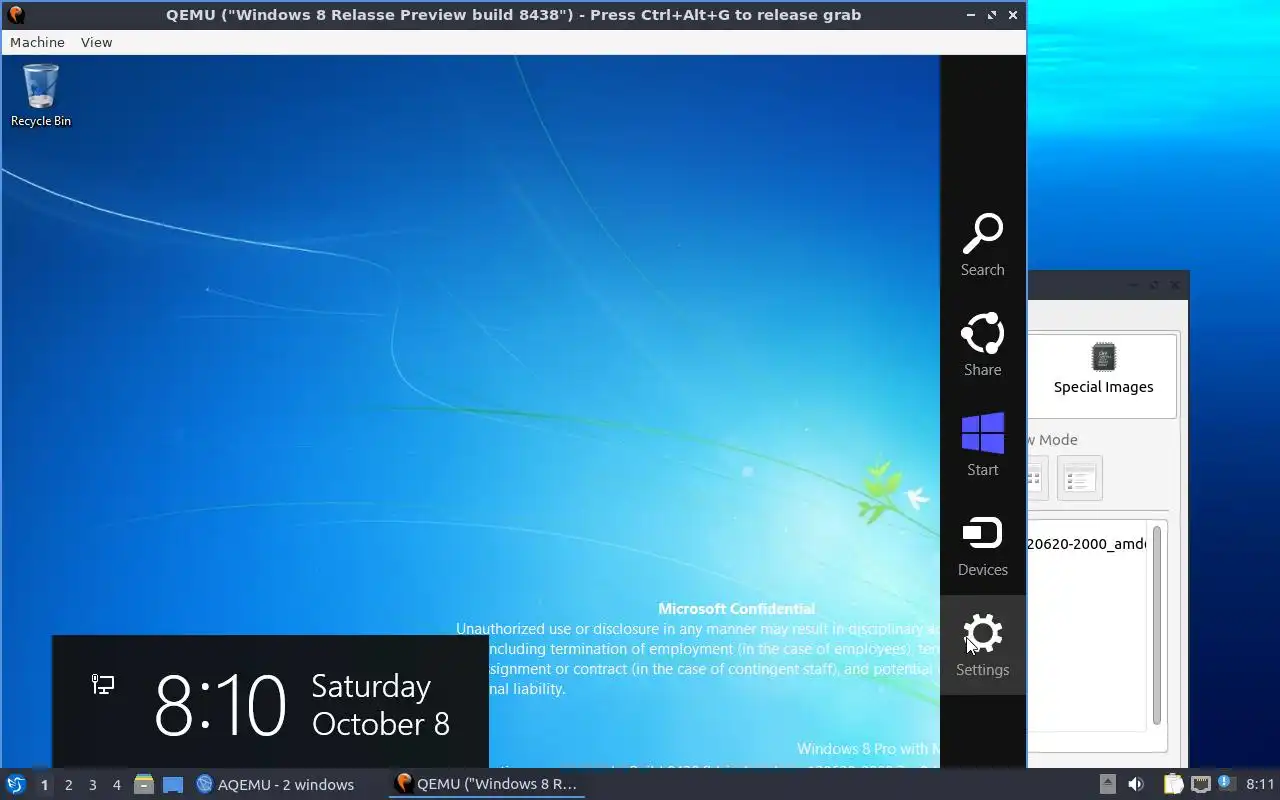Maximize the QEMU window

[992, 15]
